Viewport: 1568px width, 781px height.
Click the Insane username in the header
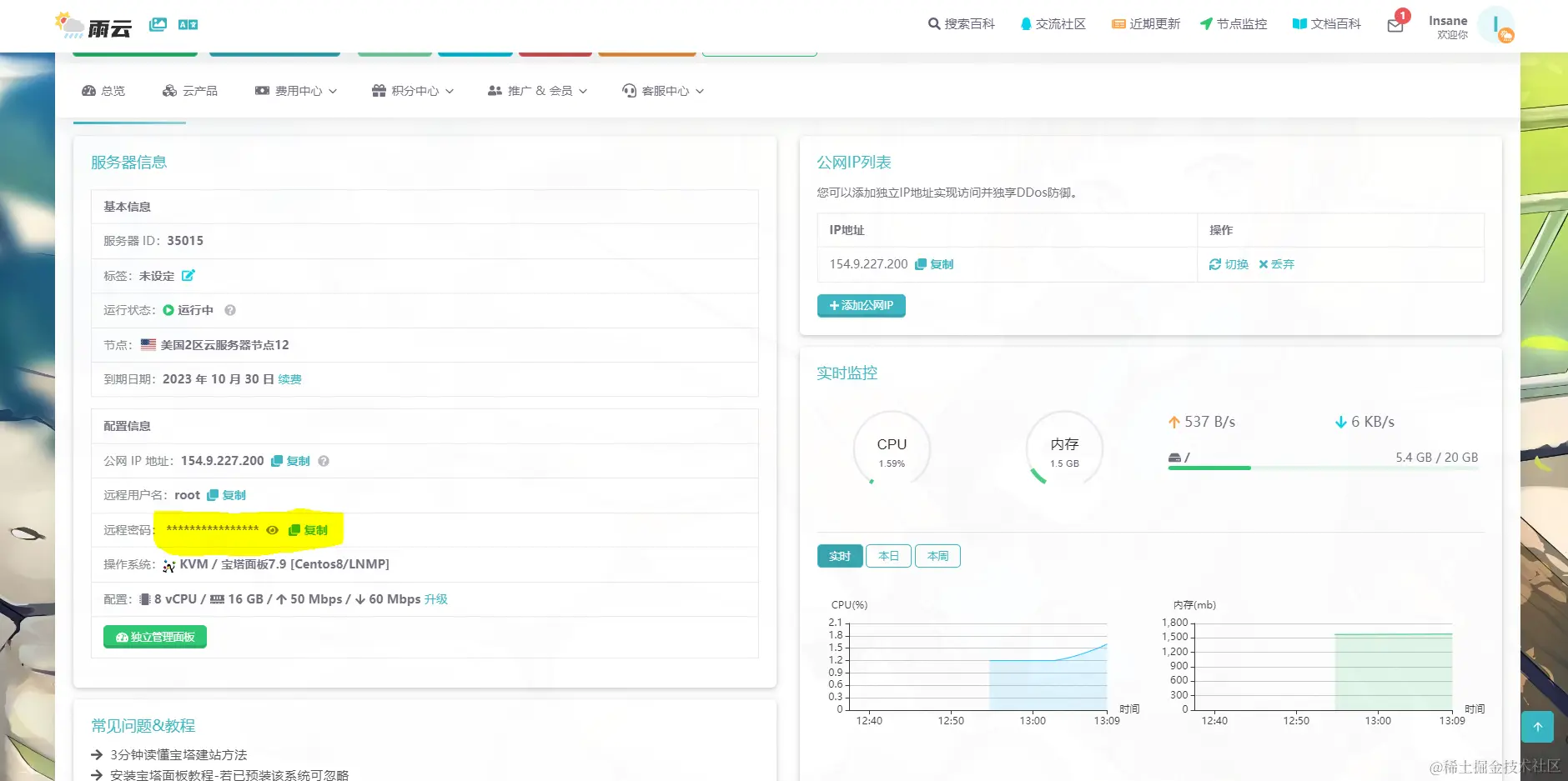point(1448,21)
